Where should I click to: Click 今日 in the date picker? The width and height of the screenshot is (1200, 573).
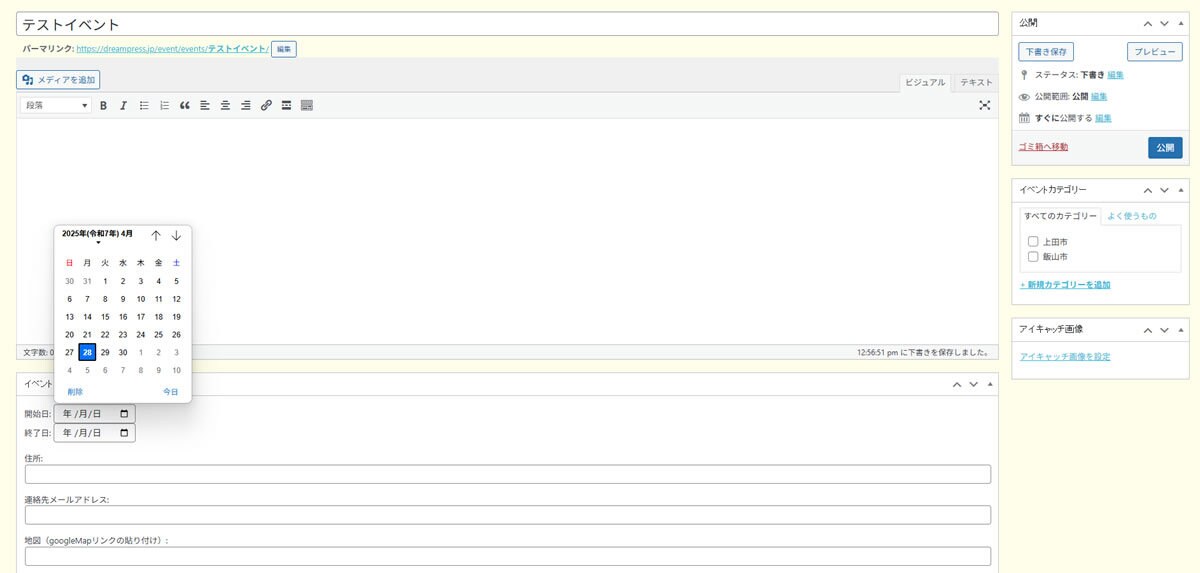[171, 392]
